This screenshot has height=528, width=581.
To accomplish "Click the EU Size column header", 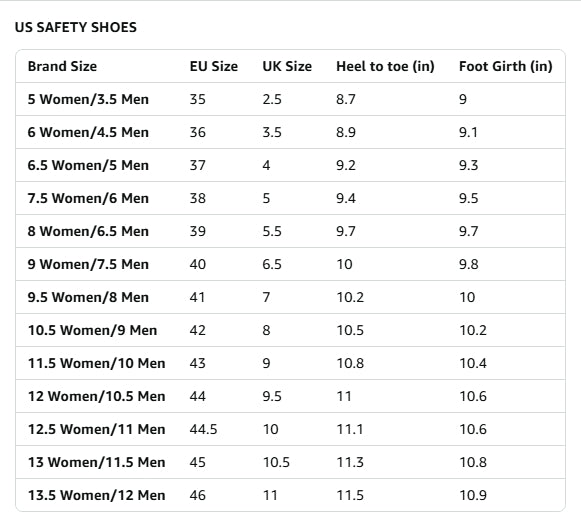I will [x=214, y=66].
